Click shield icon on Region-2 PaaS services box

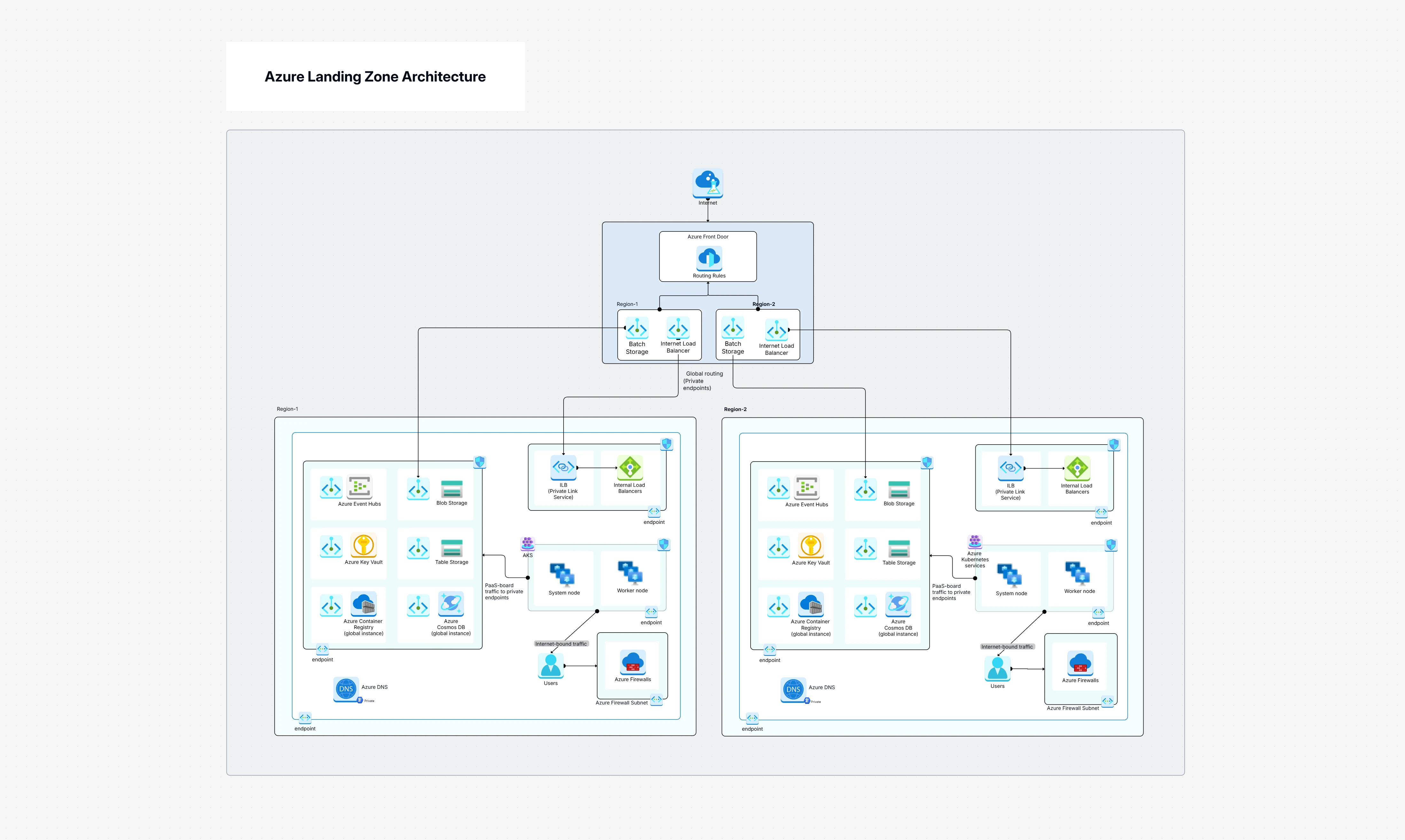click(x=927, y=463)
